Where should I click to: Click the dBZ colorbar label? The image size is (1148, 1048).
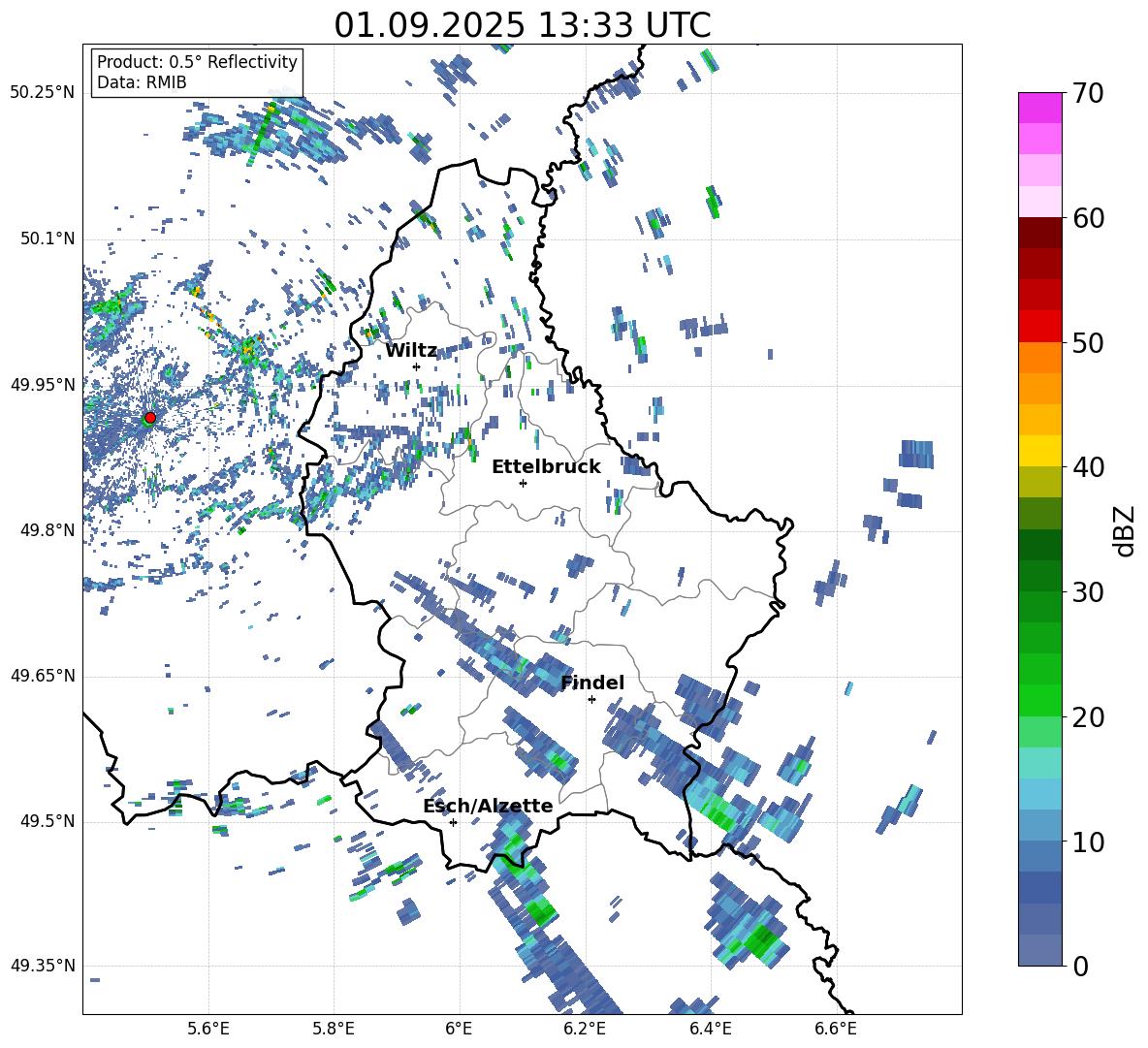(1124, 530)
